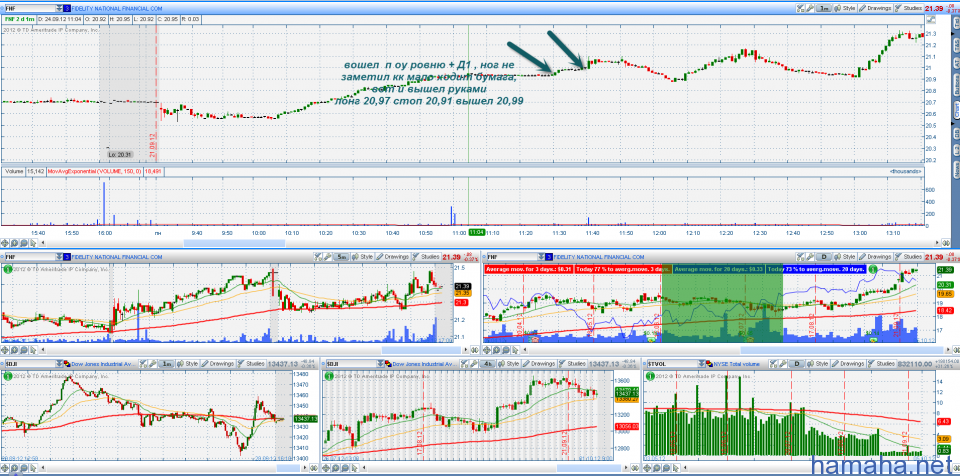Change the D timeframe on $TVOL chart

point(797,364)
